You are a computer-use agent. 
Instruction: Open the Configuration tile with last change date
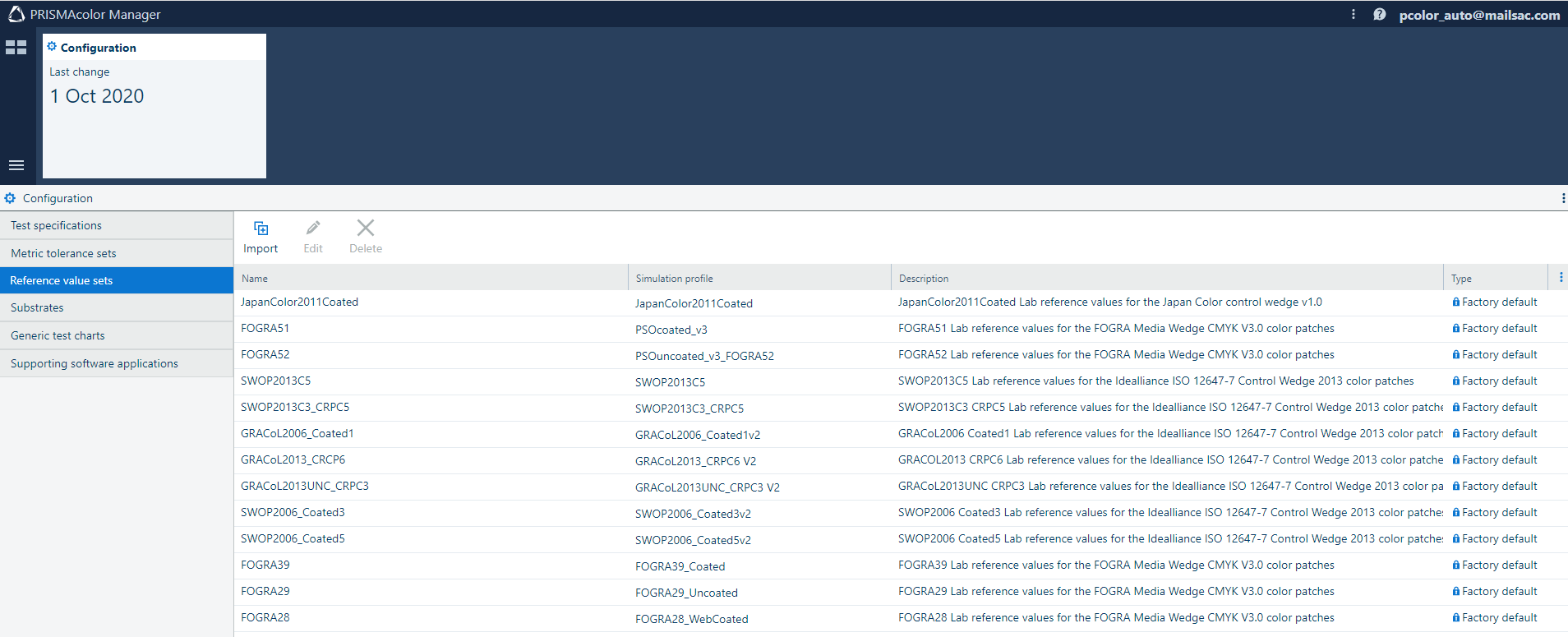154,106
